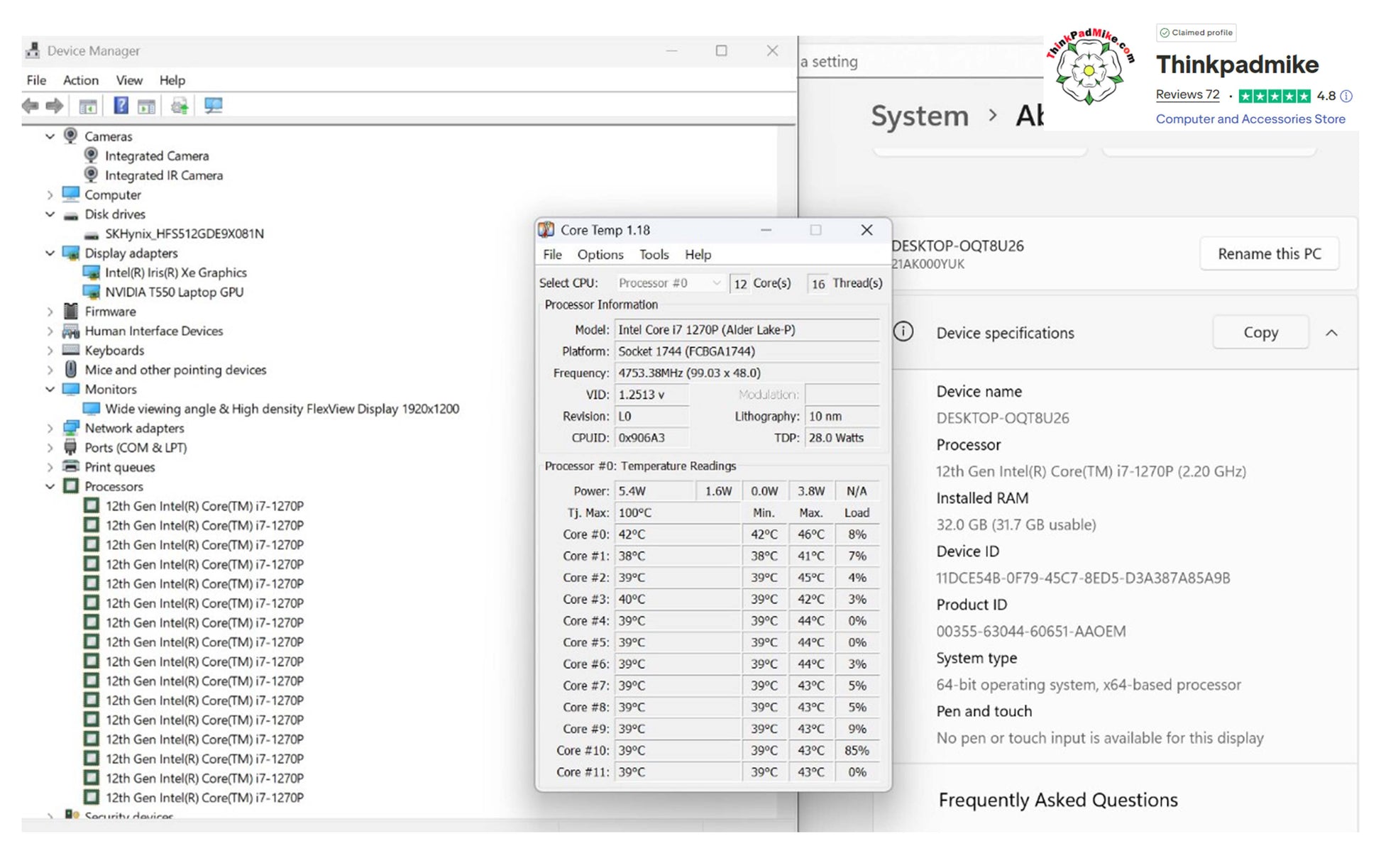Collapse the Processors tree node

click(x=50, y=487)
